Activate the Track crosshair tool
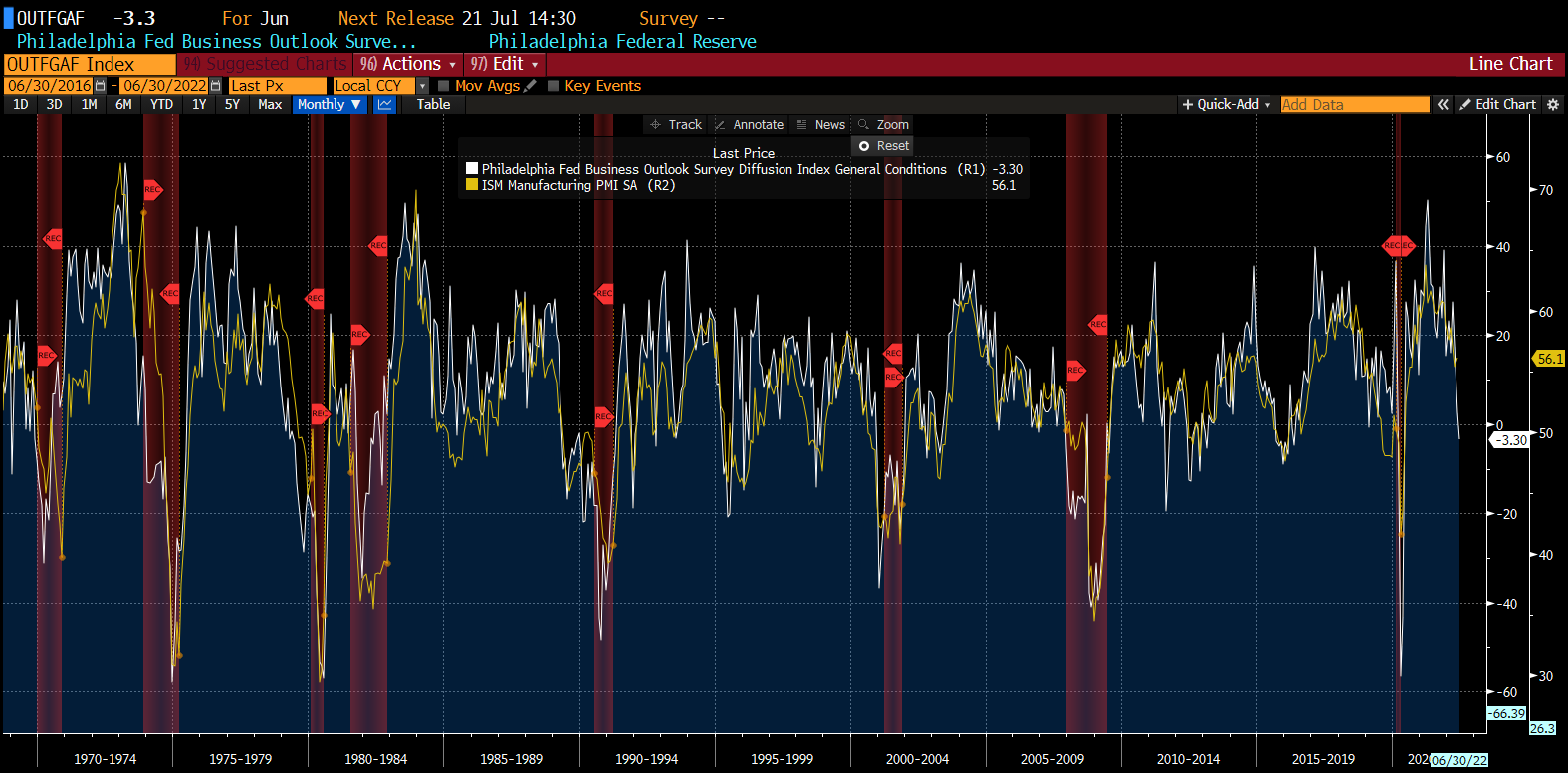The width and height of the screenshot is (1568, 773). click(675, 125)
